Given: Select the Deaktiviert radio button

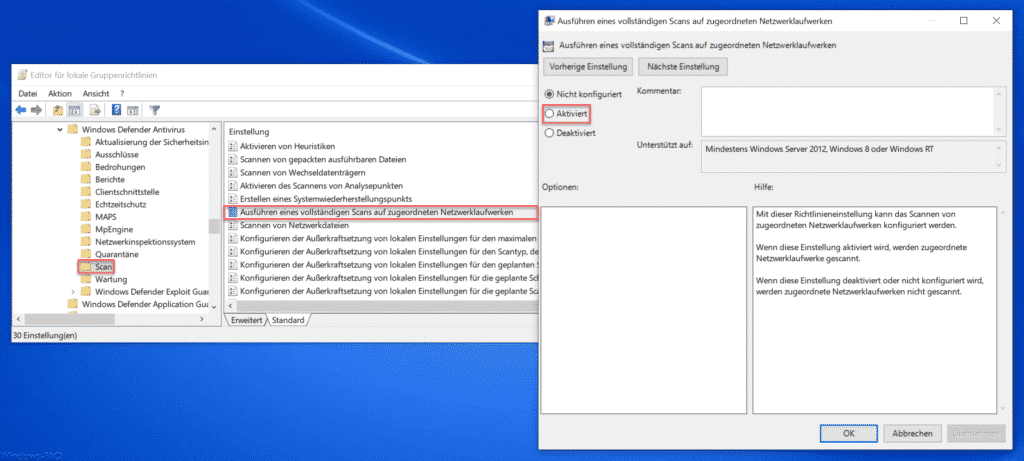Looking at the screenshot, I should tap(549, 133).
